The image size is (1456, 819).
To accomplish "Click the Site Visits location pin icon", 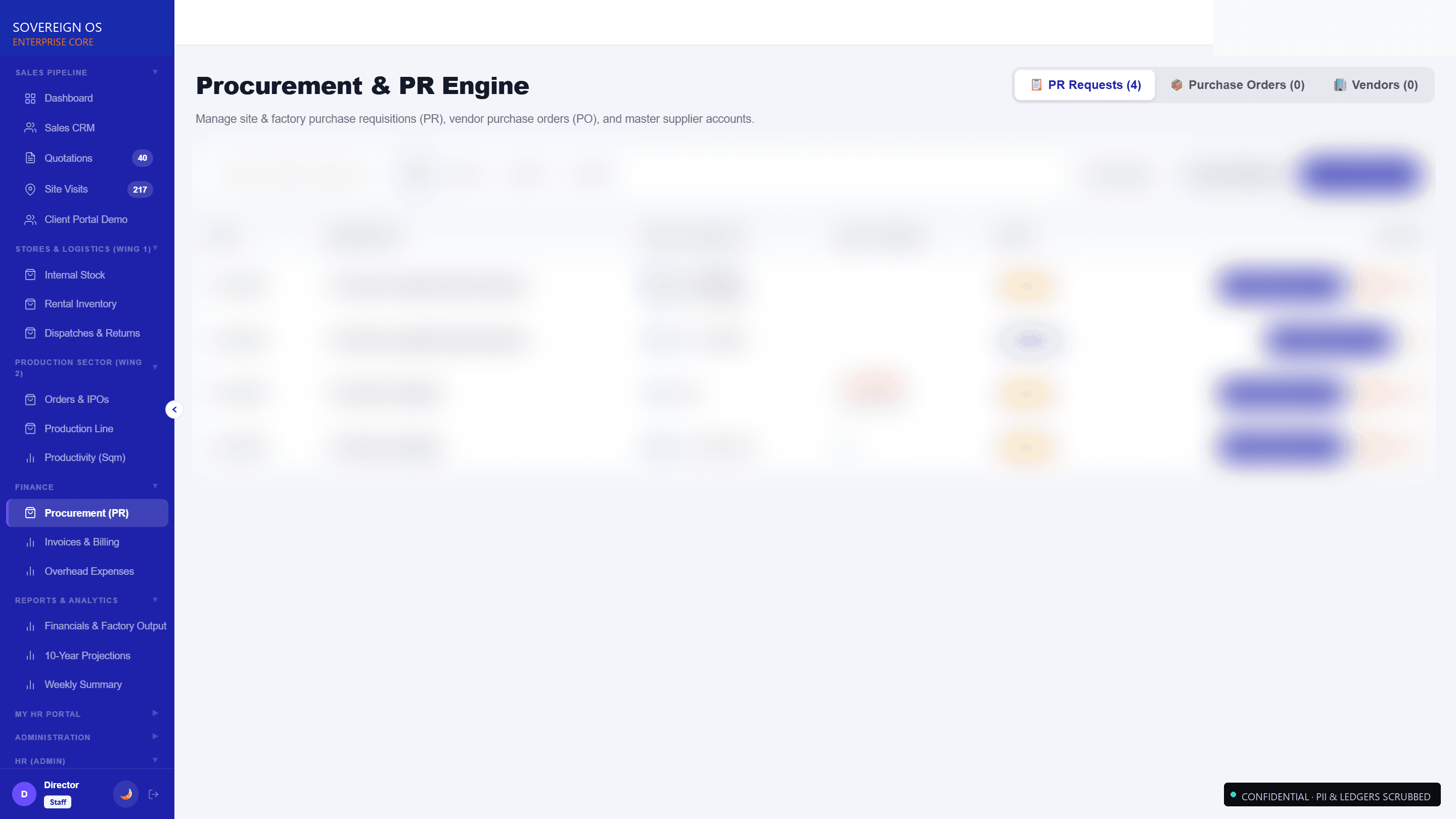I will [x=30, y=190].
